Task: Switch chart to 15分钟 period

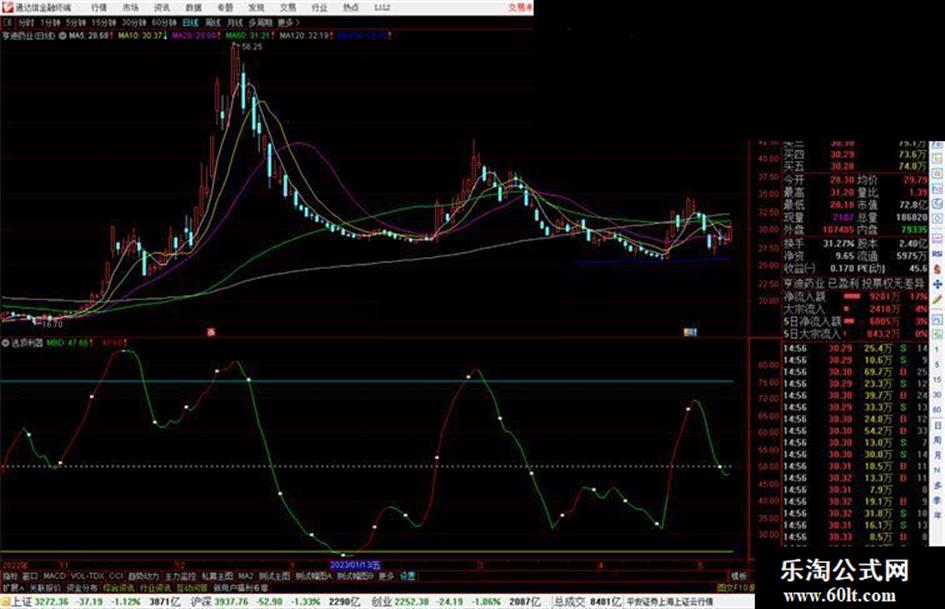Action: tap(103, 23)
